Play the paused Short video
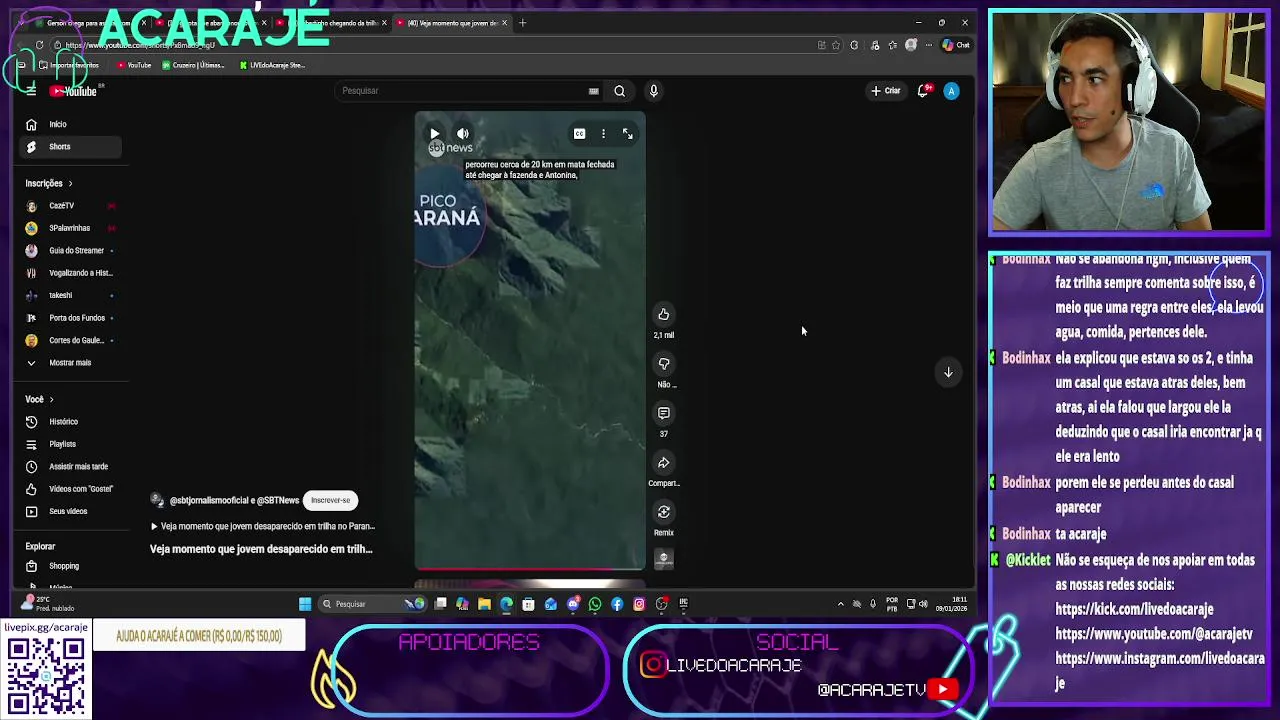The height and width of the screenshot is (720, 1280). pyautogui.click(x=435, y=134)
